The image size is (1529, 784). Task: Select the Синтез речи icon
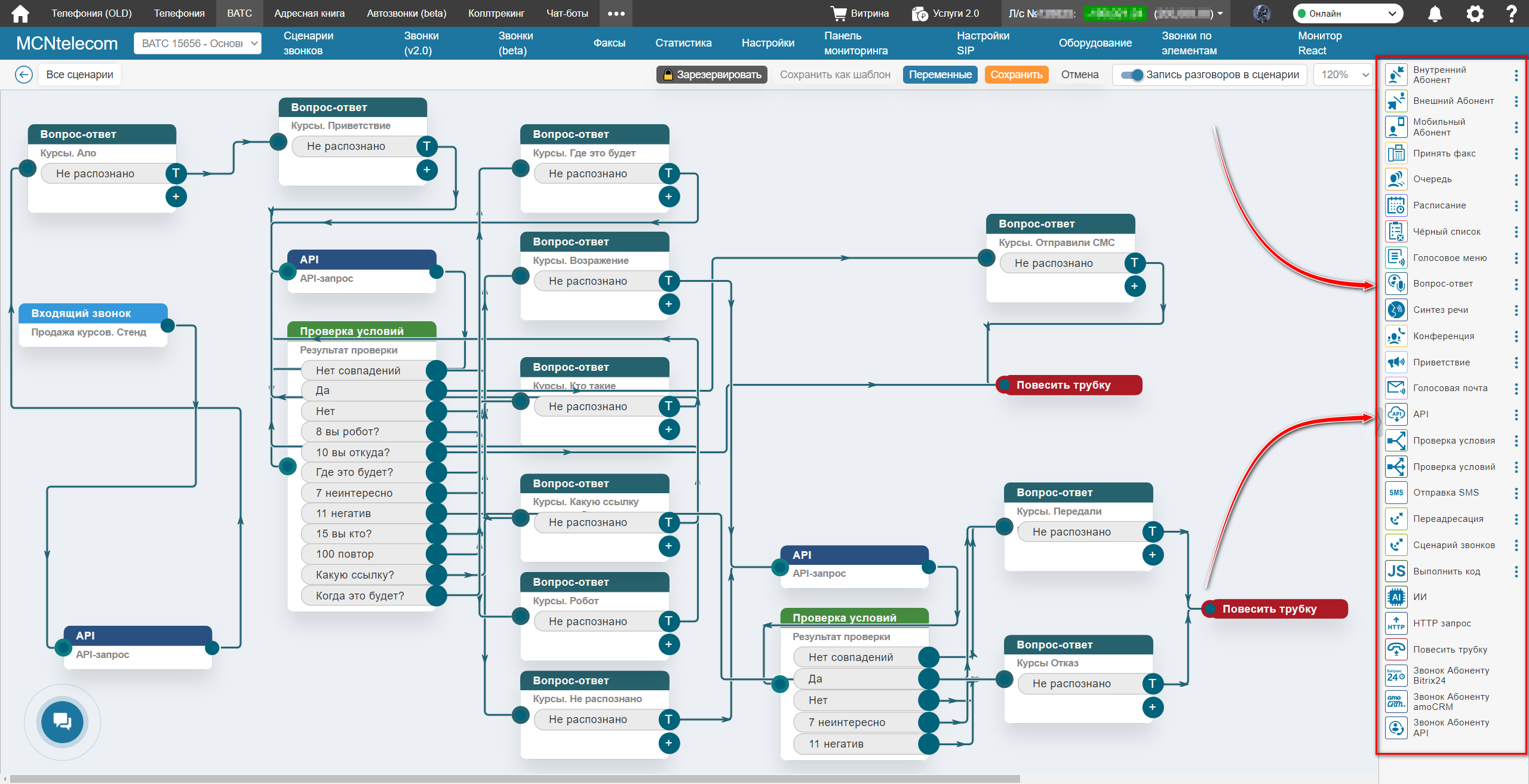click(1396, 310)
